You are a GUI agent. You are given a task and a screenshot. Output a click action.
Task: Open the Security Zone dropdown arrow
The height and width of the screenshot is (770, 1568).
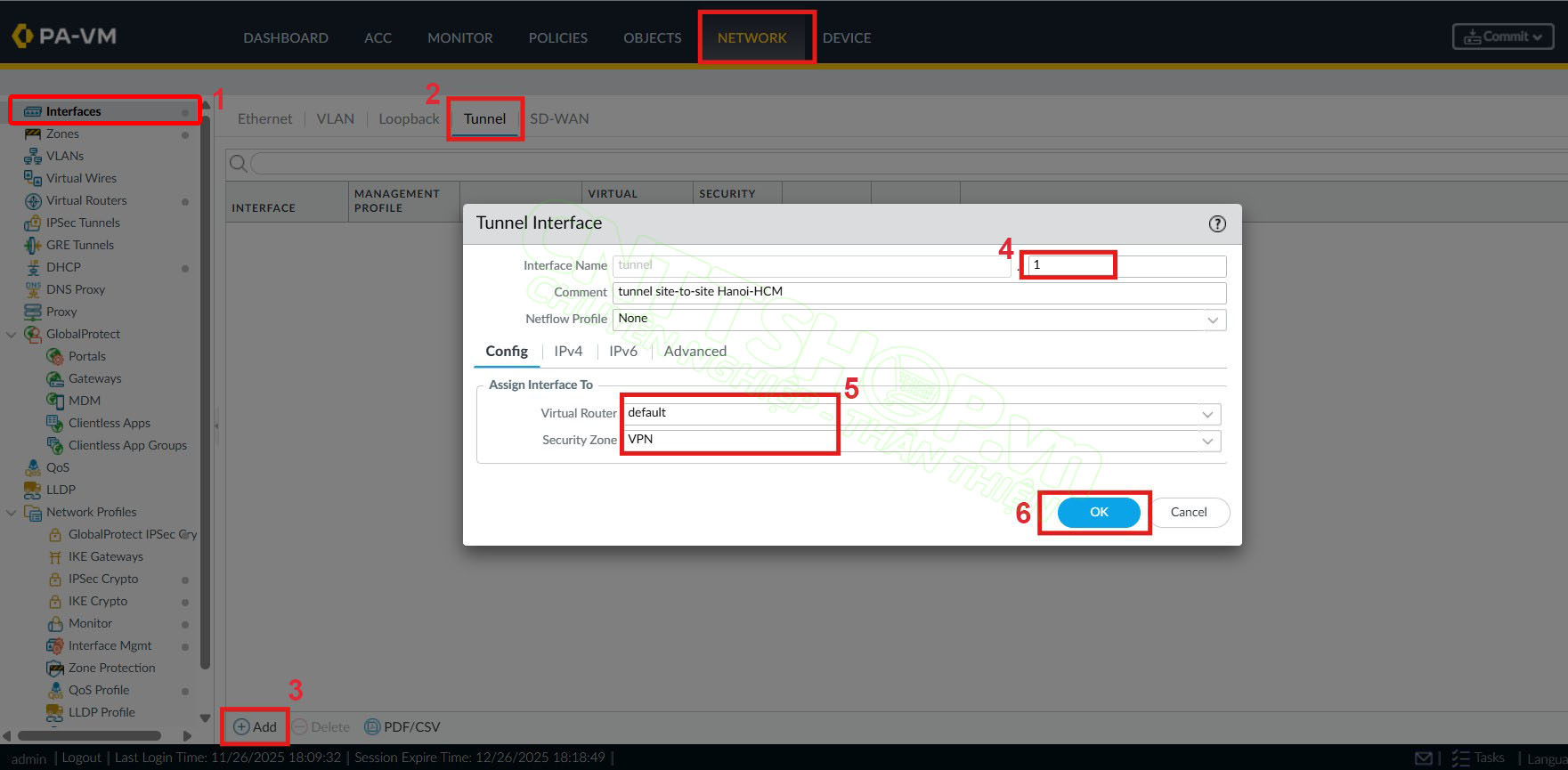click(1207, 441)
